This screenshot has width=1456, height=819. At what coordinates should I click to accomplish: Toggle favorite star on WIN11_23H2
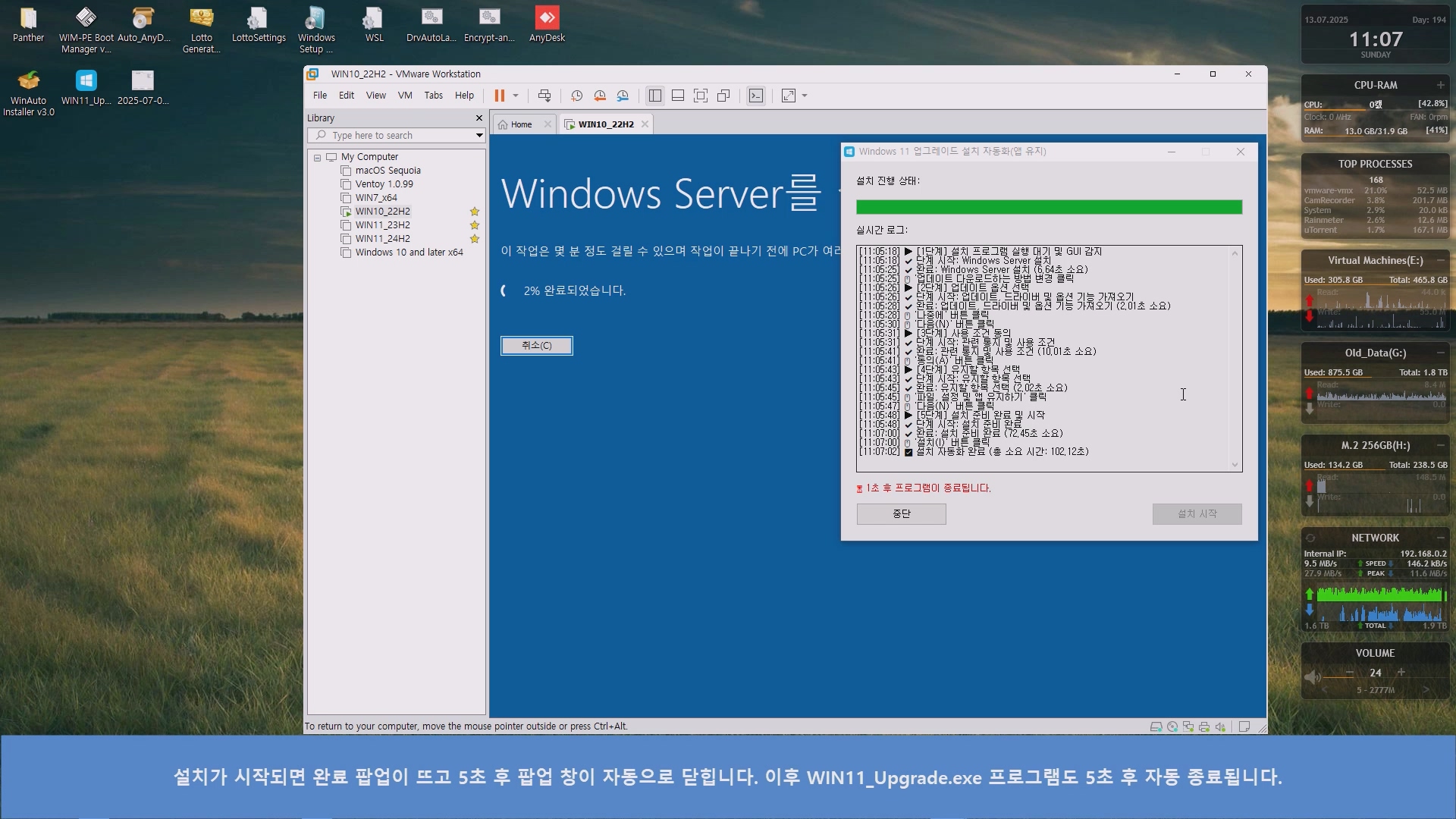tap(475, 225)
